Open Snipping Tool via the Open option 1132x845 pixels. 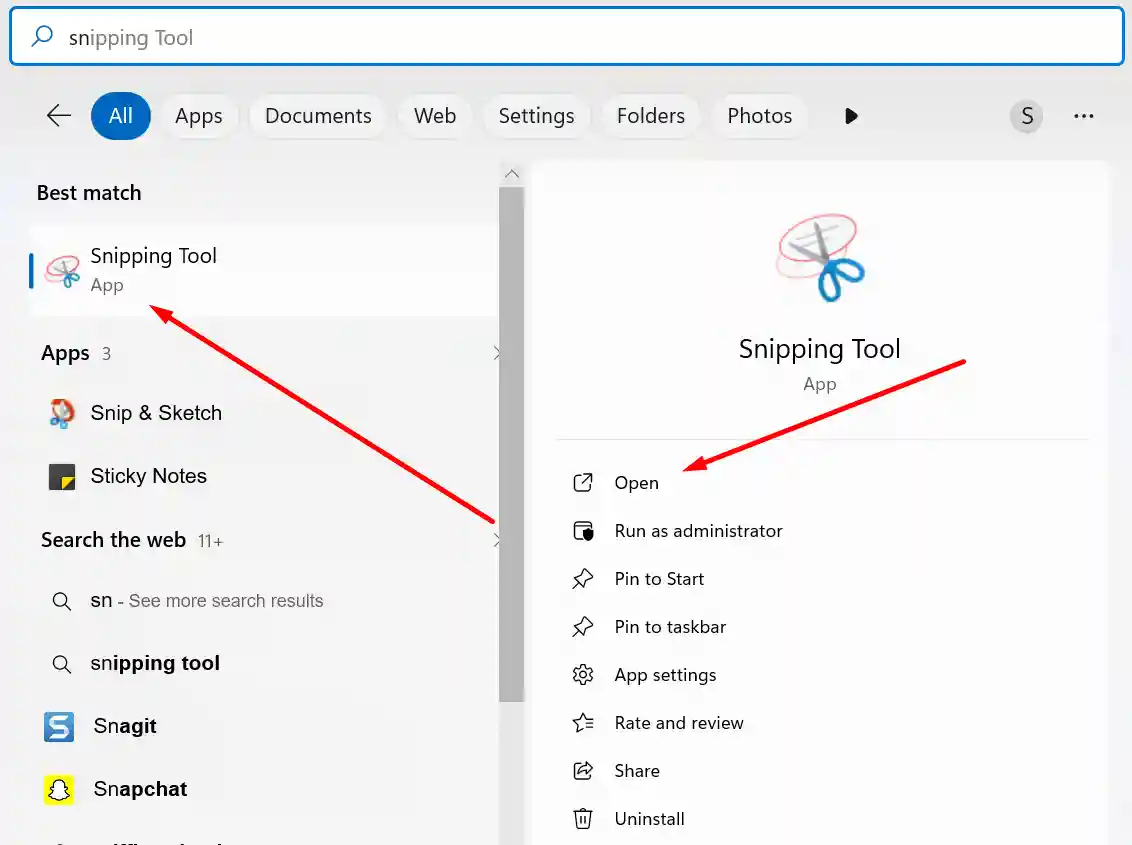tap(637, 482)
